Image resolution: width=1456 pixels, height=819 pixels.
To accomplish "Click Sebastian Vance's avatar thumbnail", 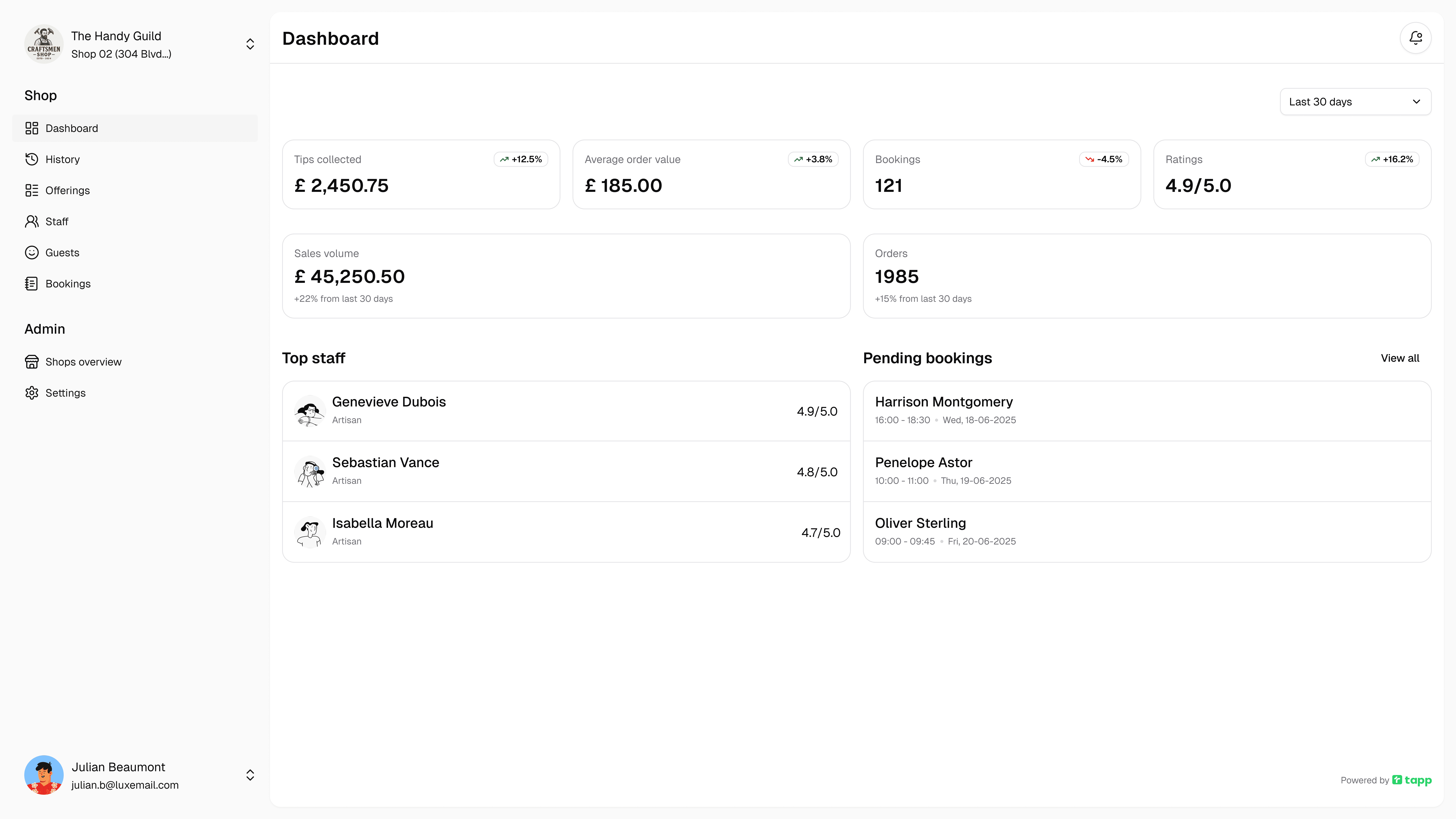I will pyautogui.click(x=310, y=471).
